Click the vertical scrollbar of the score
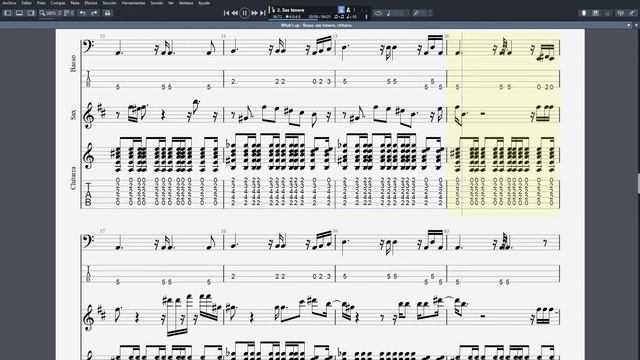This screenshot has width=640, height=360. (x=638, y=184)
